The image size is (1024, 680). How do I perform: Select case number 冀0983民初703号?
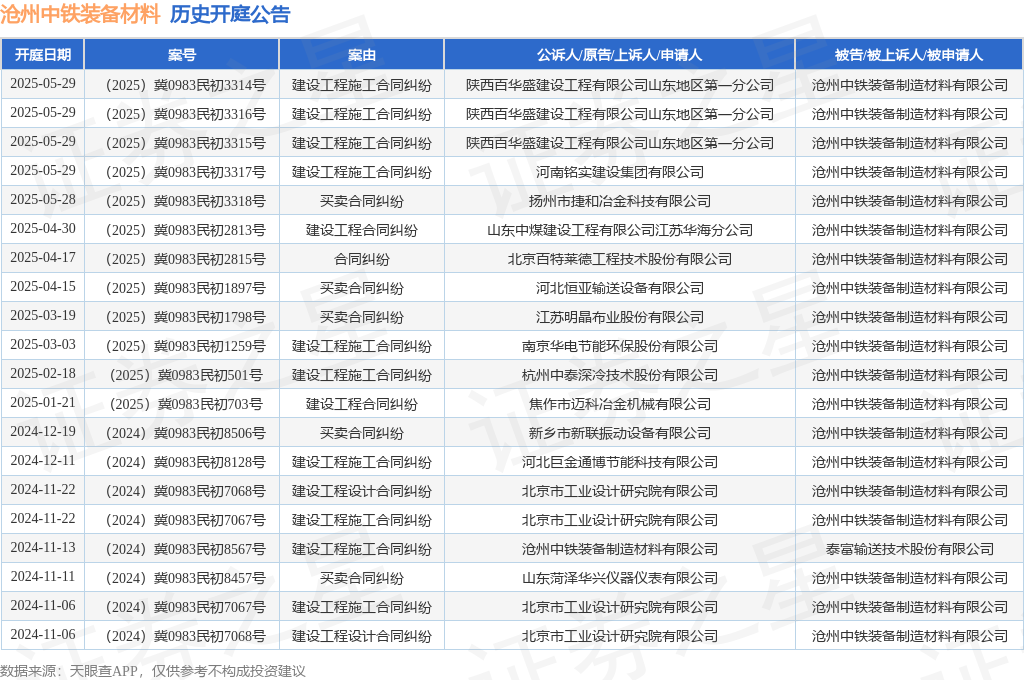click(210, 404)
